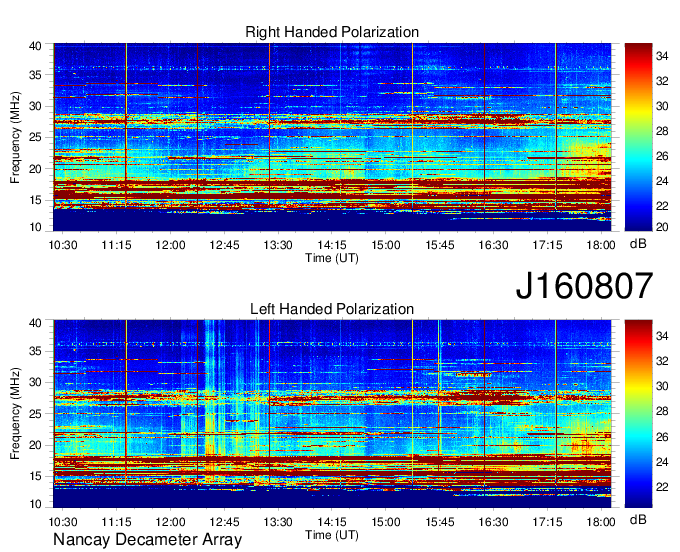The height and width of the screenshot is (552, 680).
Task: Click the 11:15 time tick under upper plot
Action: pyautogui.click(x=117, y=245)
